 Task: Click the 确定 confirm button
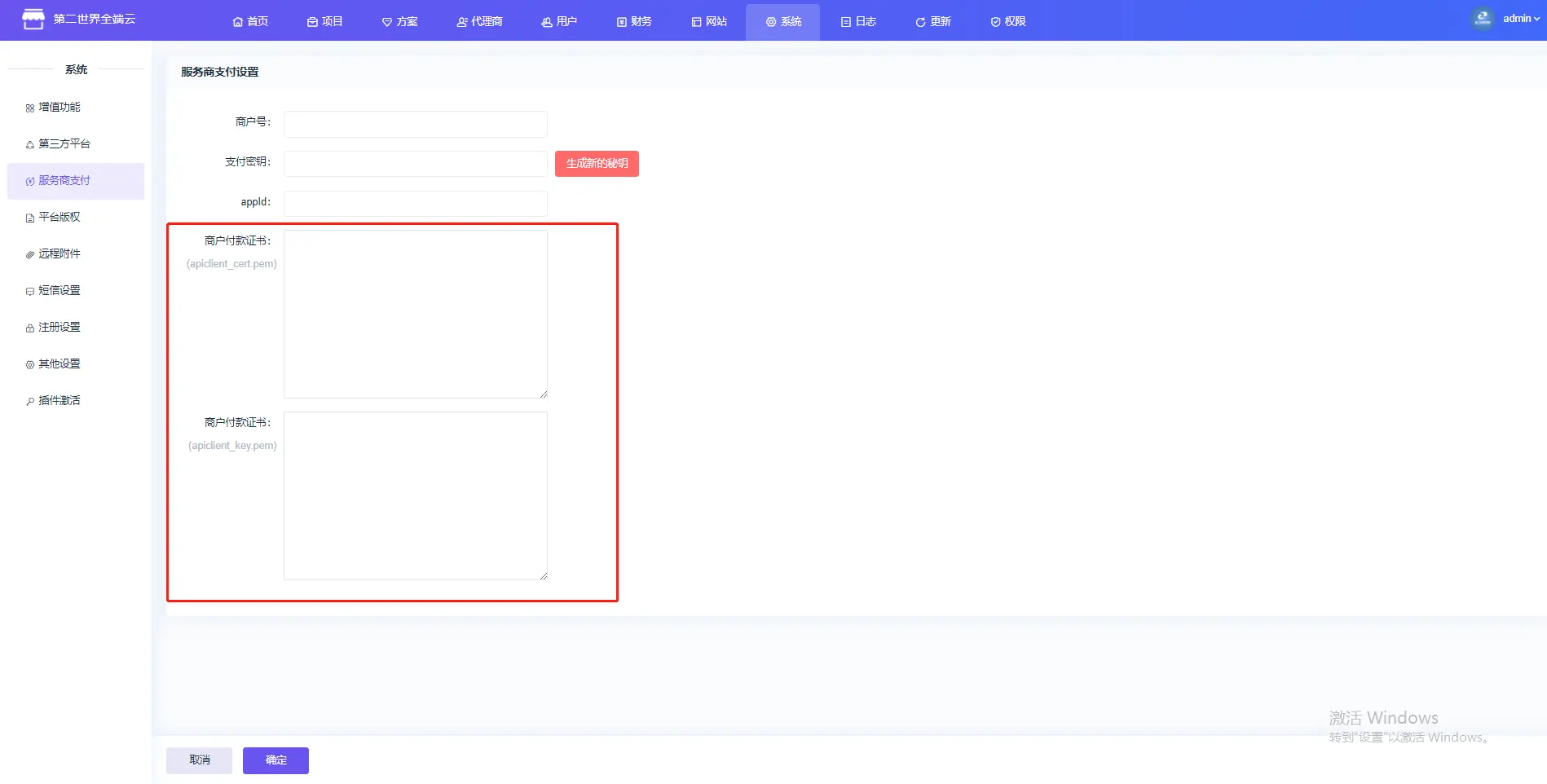275,760
